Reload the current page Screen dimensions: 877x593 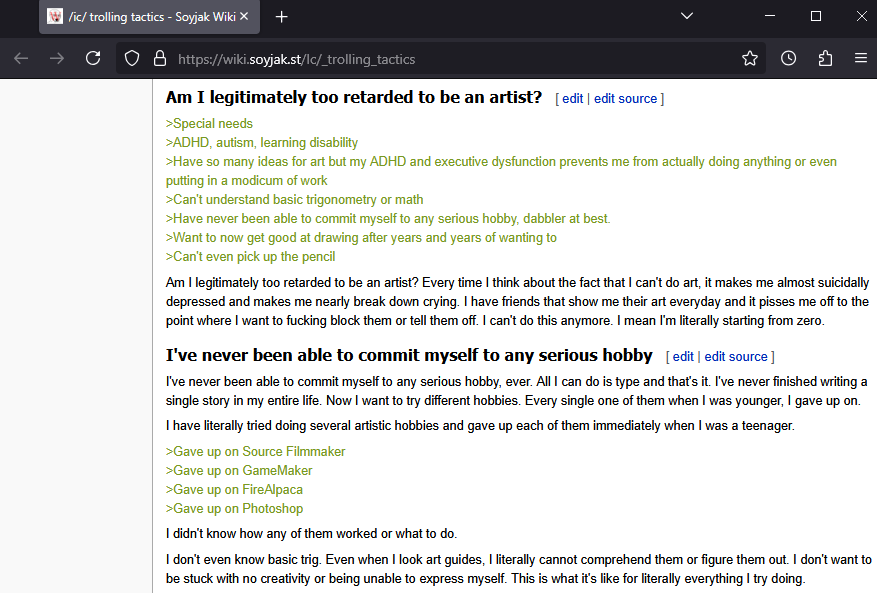point(93,58)
